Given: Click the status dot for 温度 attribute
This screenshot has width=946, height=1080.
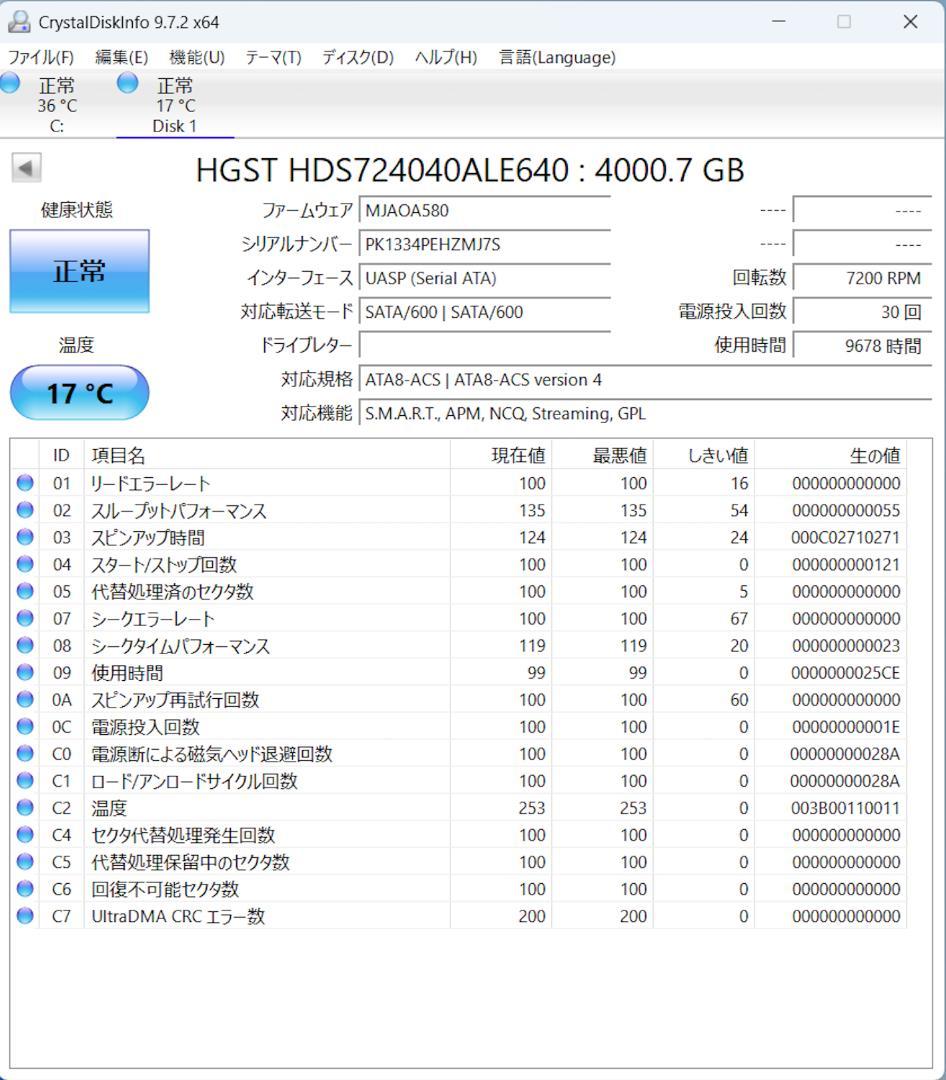Looking at the screenshot, I should click(24, 808).
